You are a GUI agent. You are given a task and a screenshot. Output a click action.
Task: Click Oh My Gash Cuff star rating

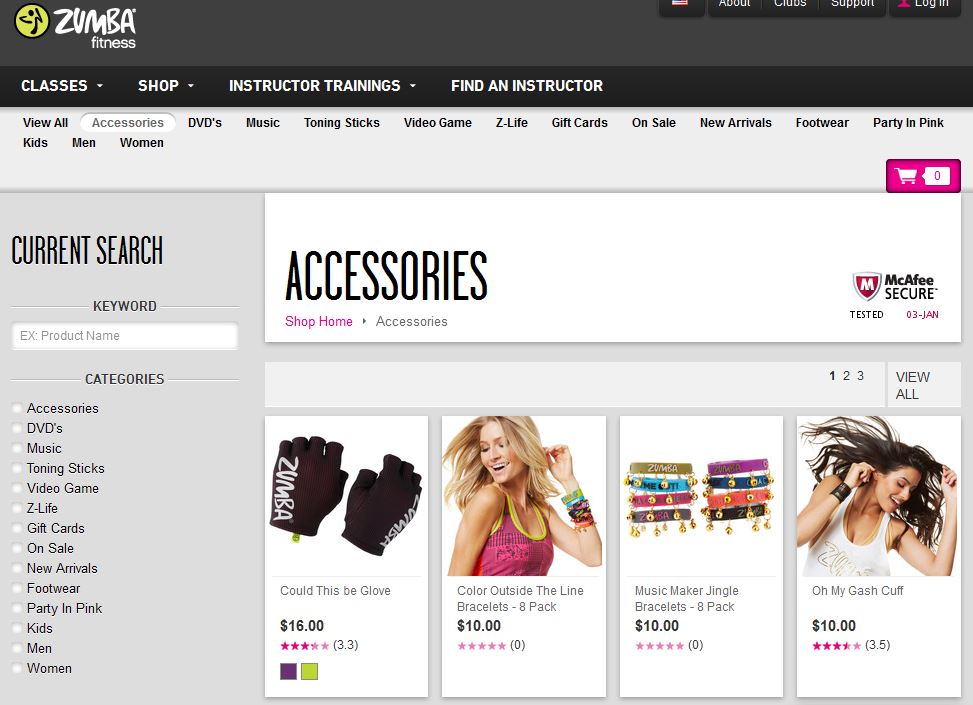click(836, 645)
